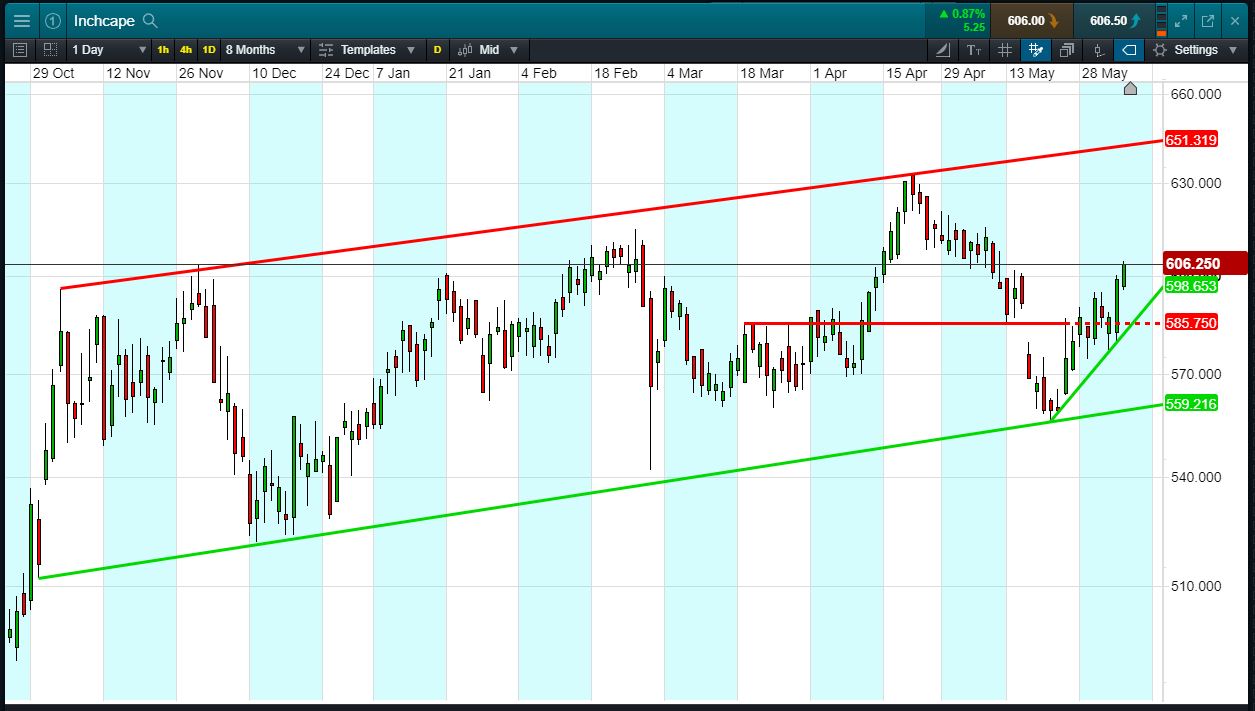Click the circled number one icon
The image size is (1255, 711).
pos(53,20)
